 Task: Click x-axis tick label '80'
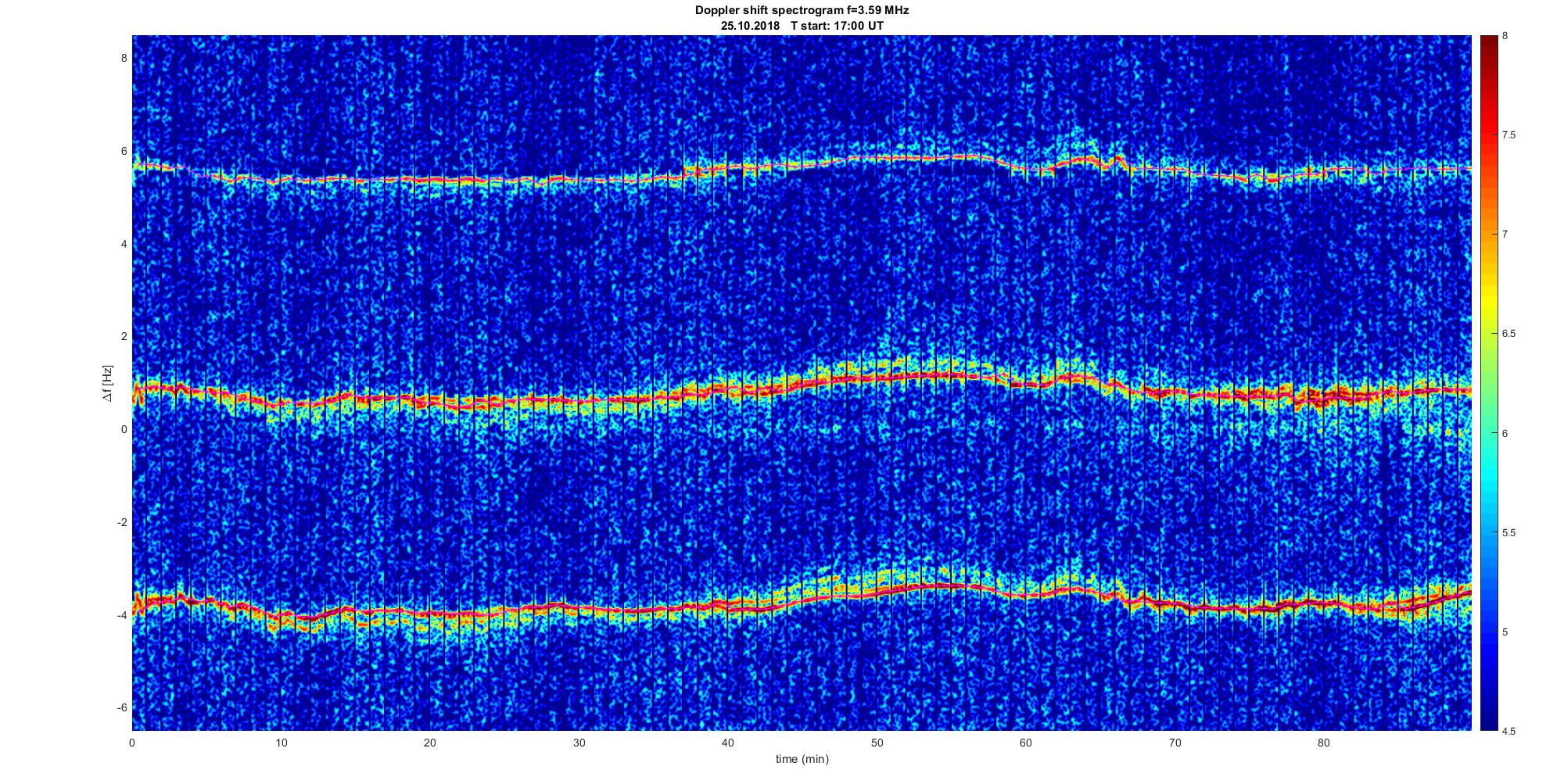[x=1324, y=743]
